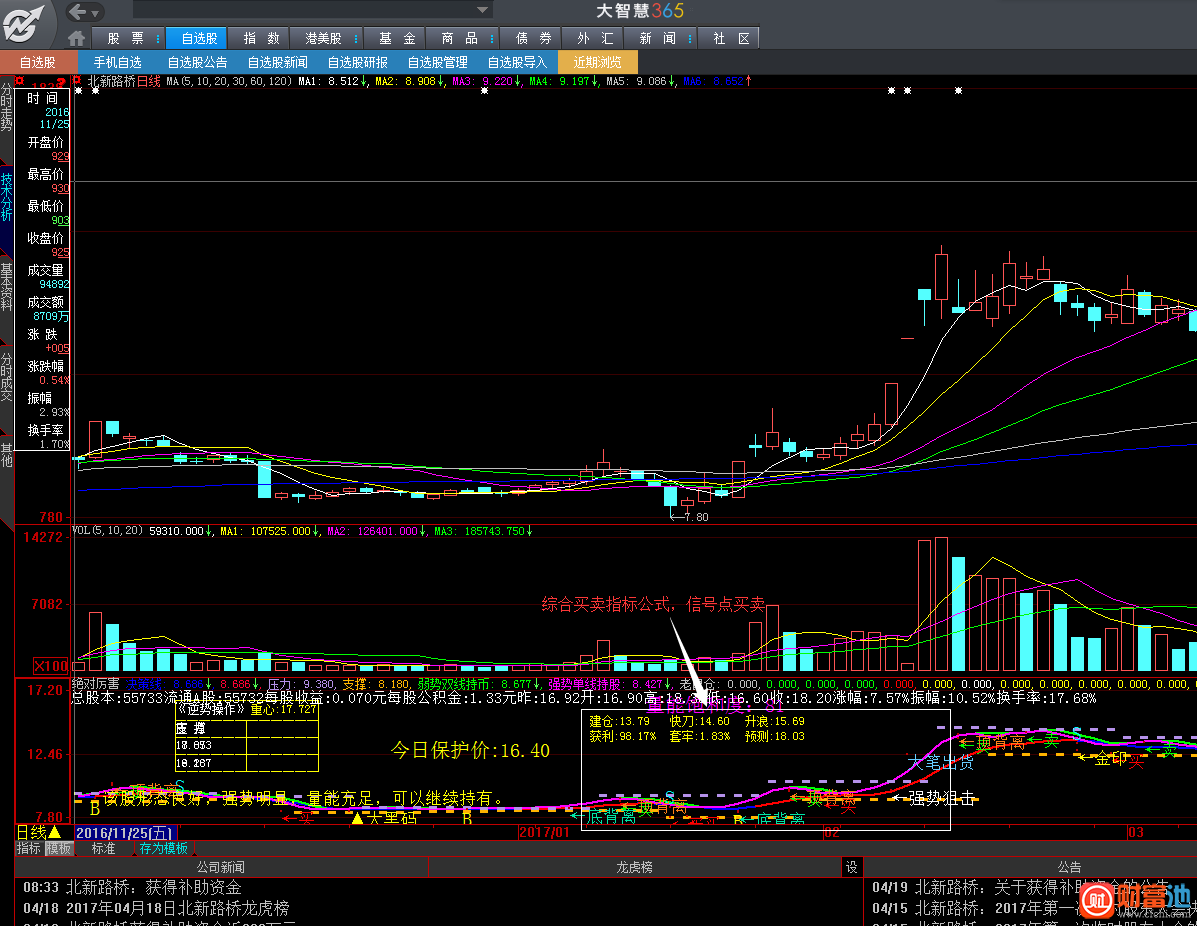The image size is (1197, 926).
Task: Expand the top search box dropdown arrow
Action: (x=482, y=10)
